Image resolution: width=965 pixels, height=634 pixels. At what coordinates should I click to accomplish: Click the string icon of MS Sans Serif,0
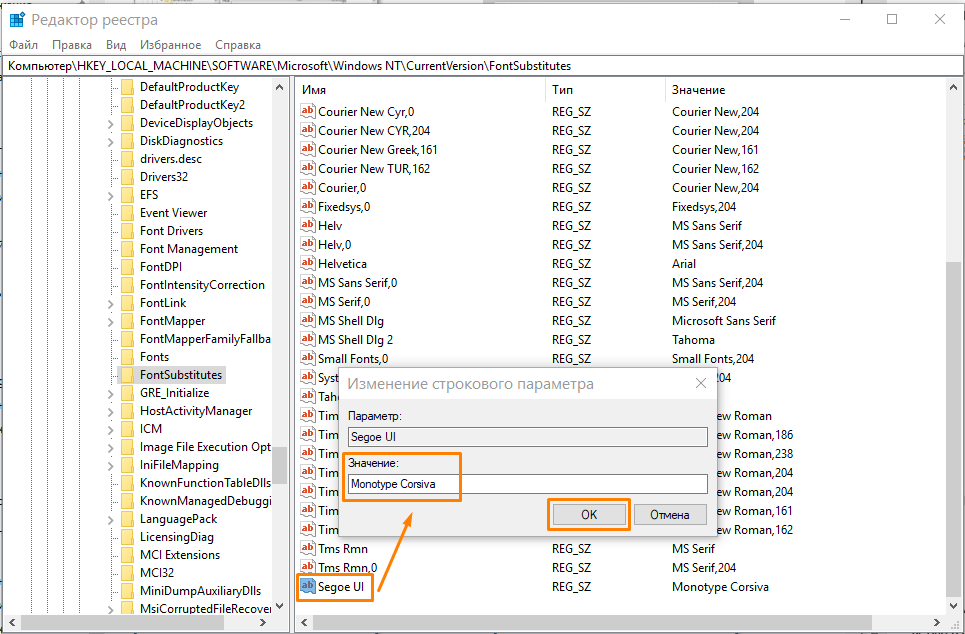(x=308, y=283)
